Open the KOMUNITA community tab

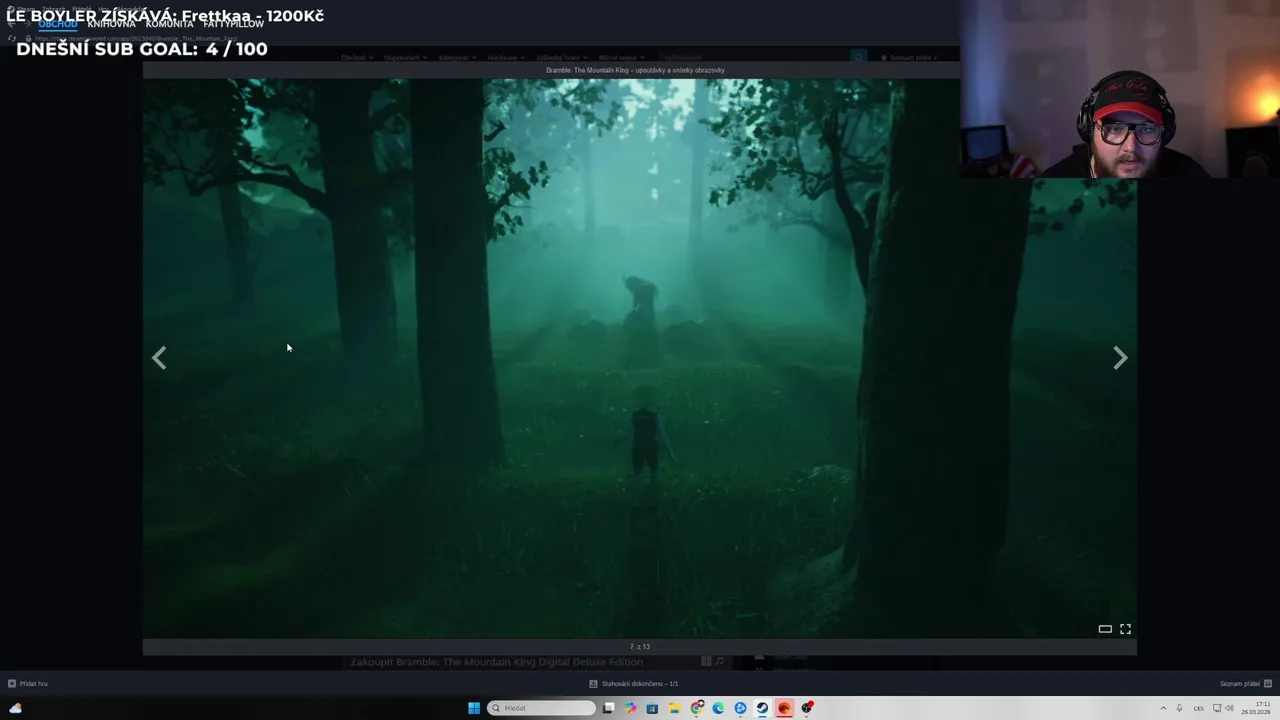click(169, 24)
